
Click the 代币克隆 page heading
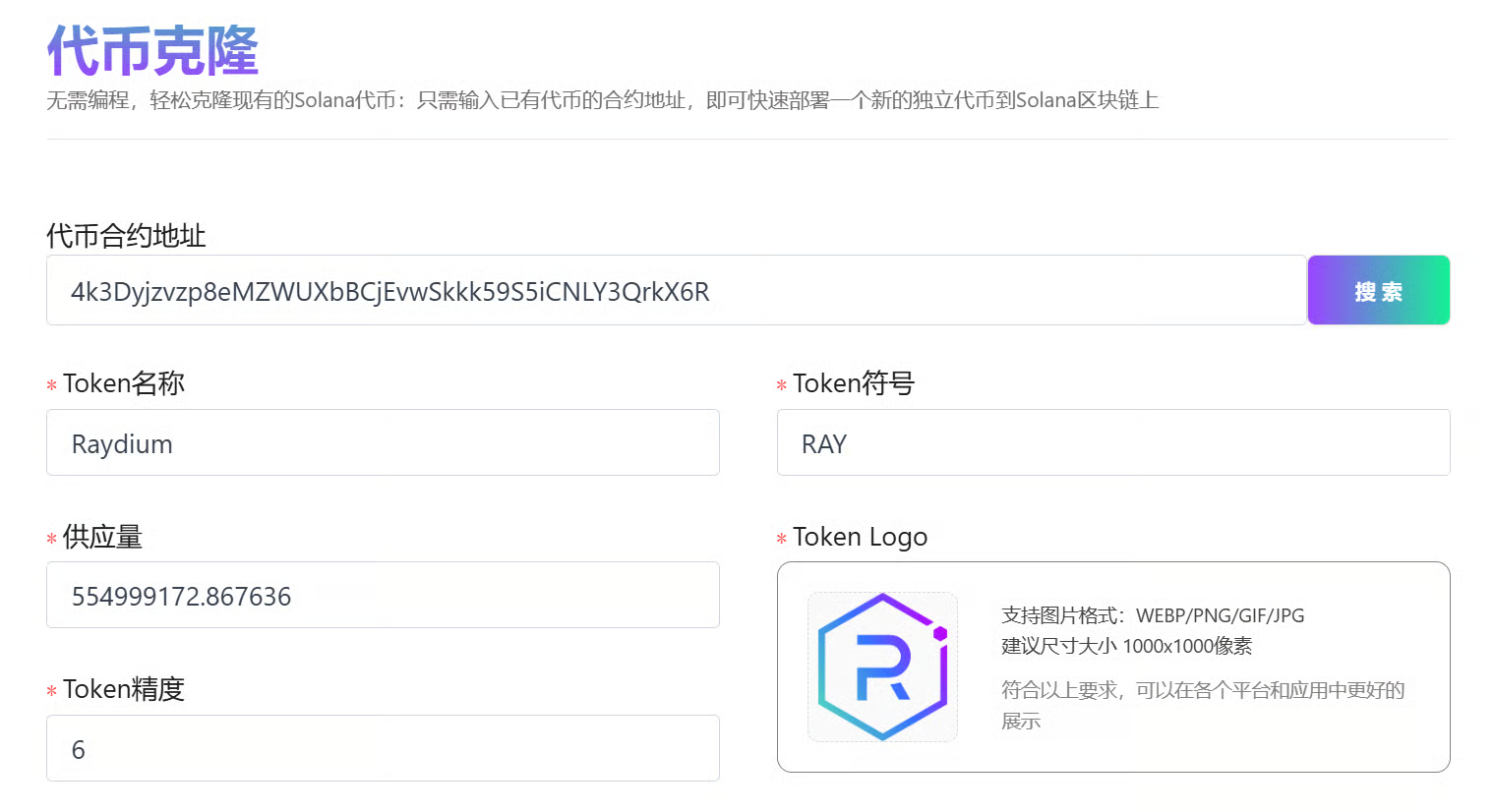click(x=152, y=50)
